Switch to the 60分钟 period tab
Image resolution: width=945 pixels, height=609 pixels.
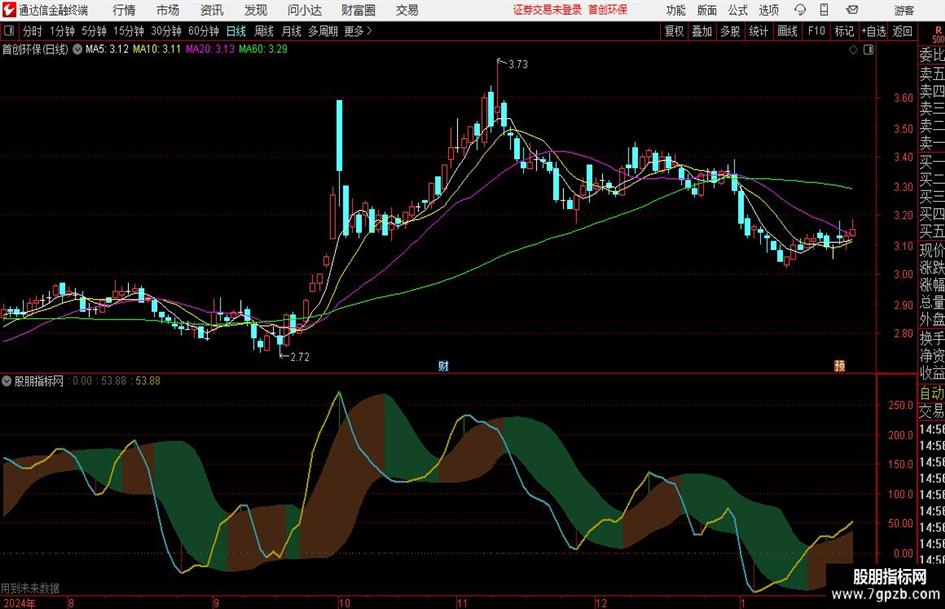click(x=203, y=31)
